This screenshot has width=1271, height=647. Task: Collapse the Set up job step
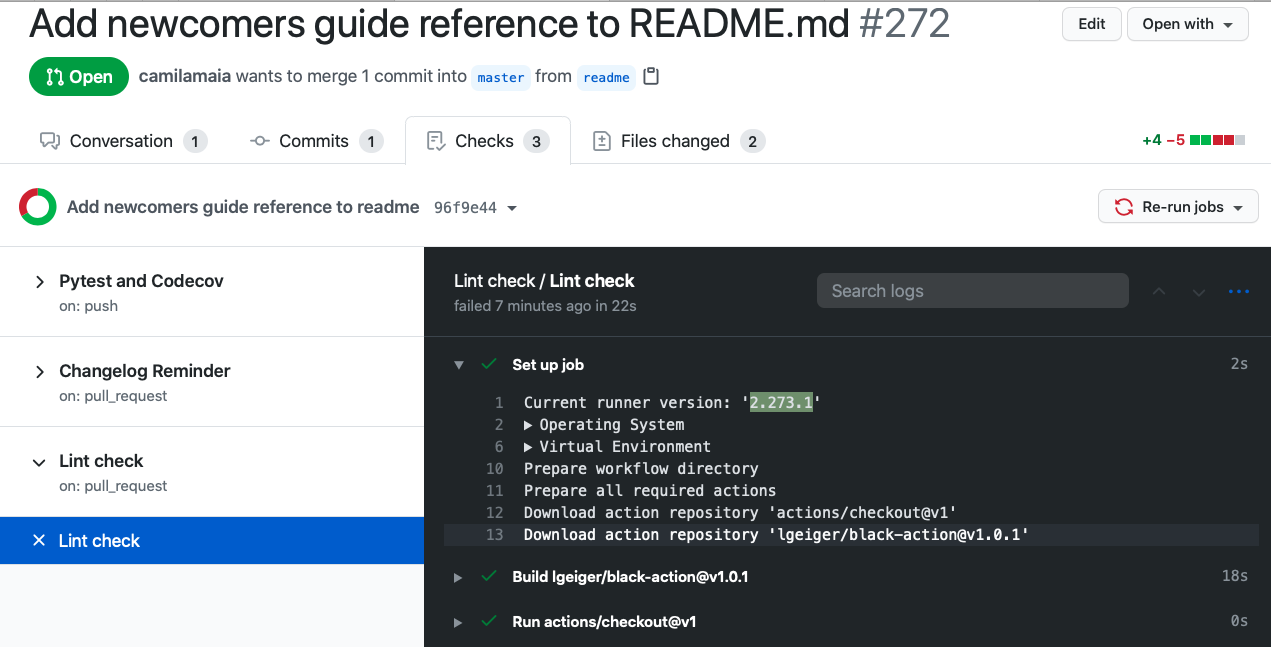click(x=459, y=365)
